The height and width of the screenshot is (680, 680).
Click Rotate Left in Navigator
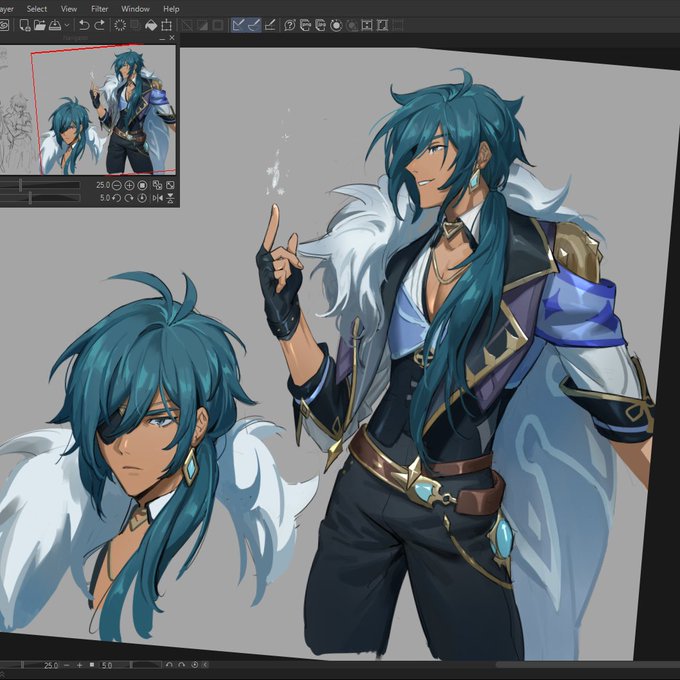pyautogui.click(x=116, y=198)
